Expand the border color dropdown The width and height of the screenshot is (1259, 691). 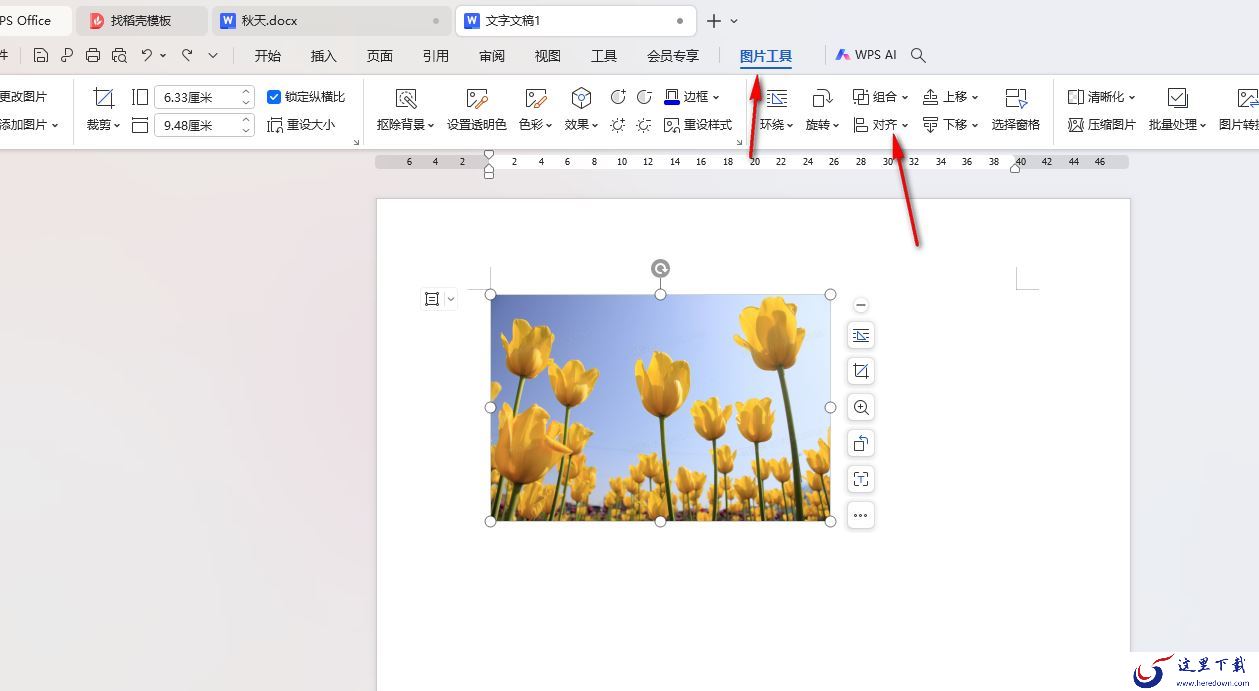[x=716, y=97]
